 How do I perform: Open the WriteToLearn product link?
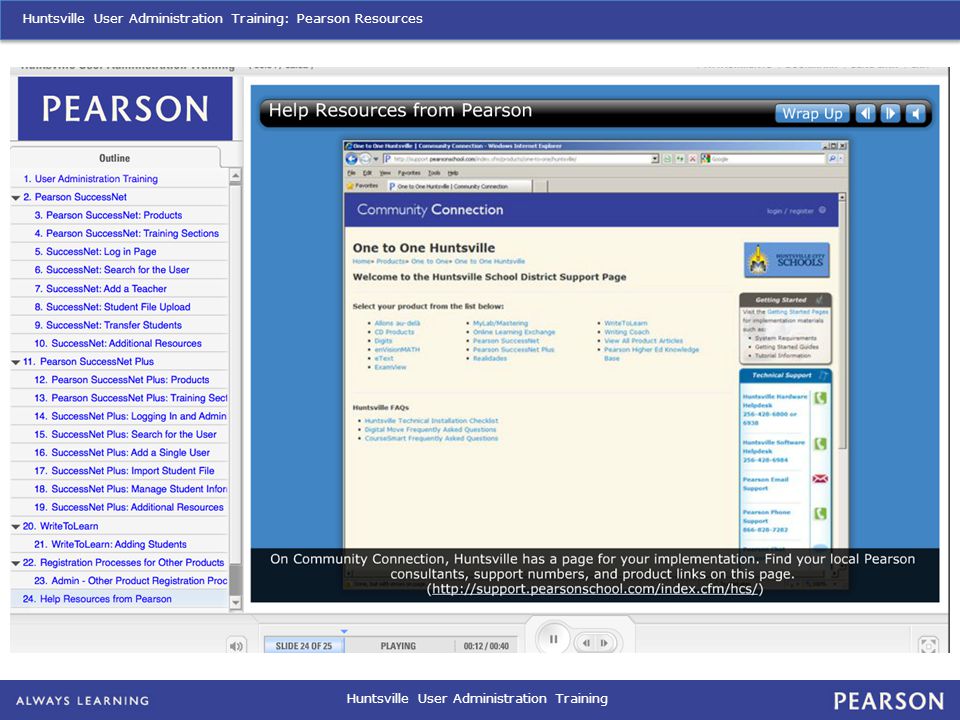[x=626, y=323]
